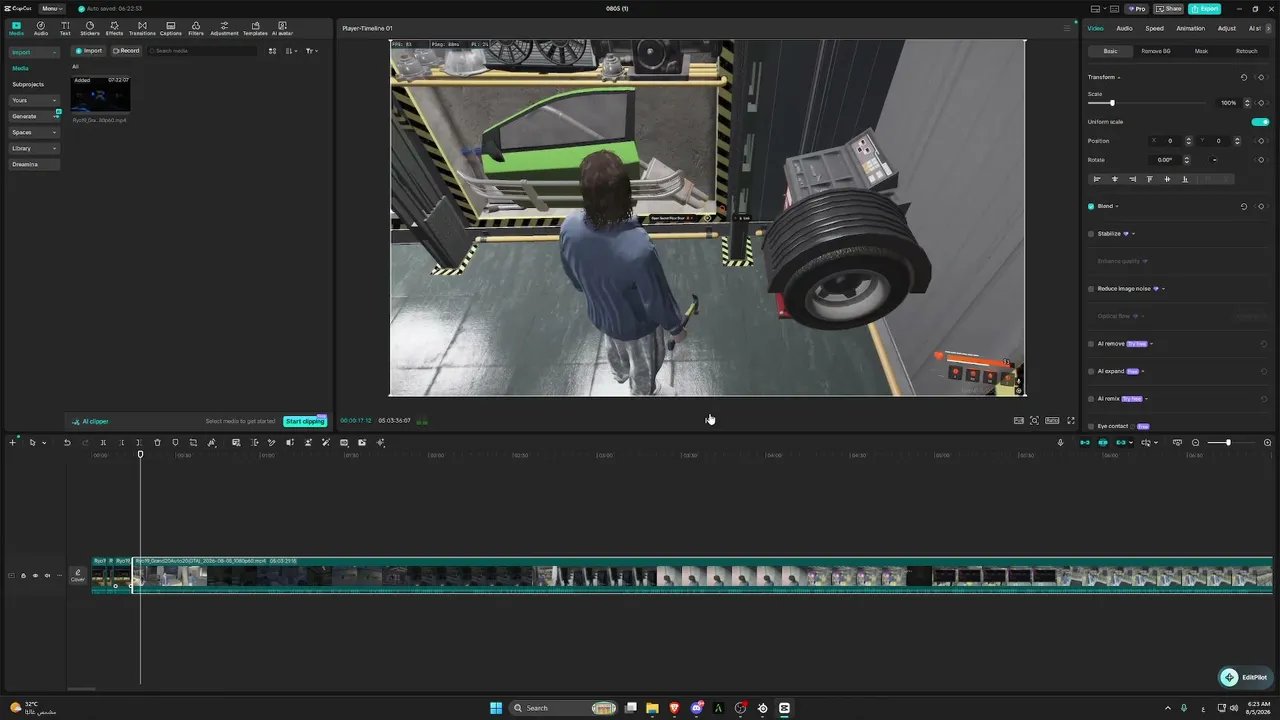Click the crop tool in timeline toolbar

click(x=193, y=443)
